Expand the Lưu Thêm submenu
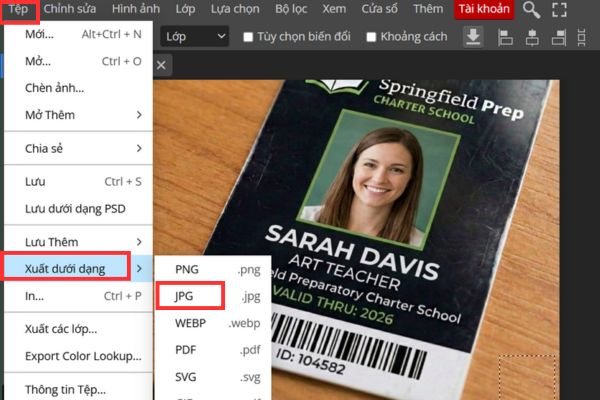Image resolution: width=600 pixels, height=400 pixels. 78,242
